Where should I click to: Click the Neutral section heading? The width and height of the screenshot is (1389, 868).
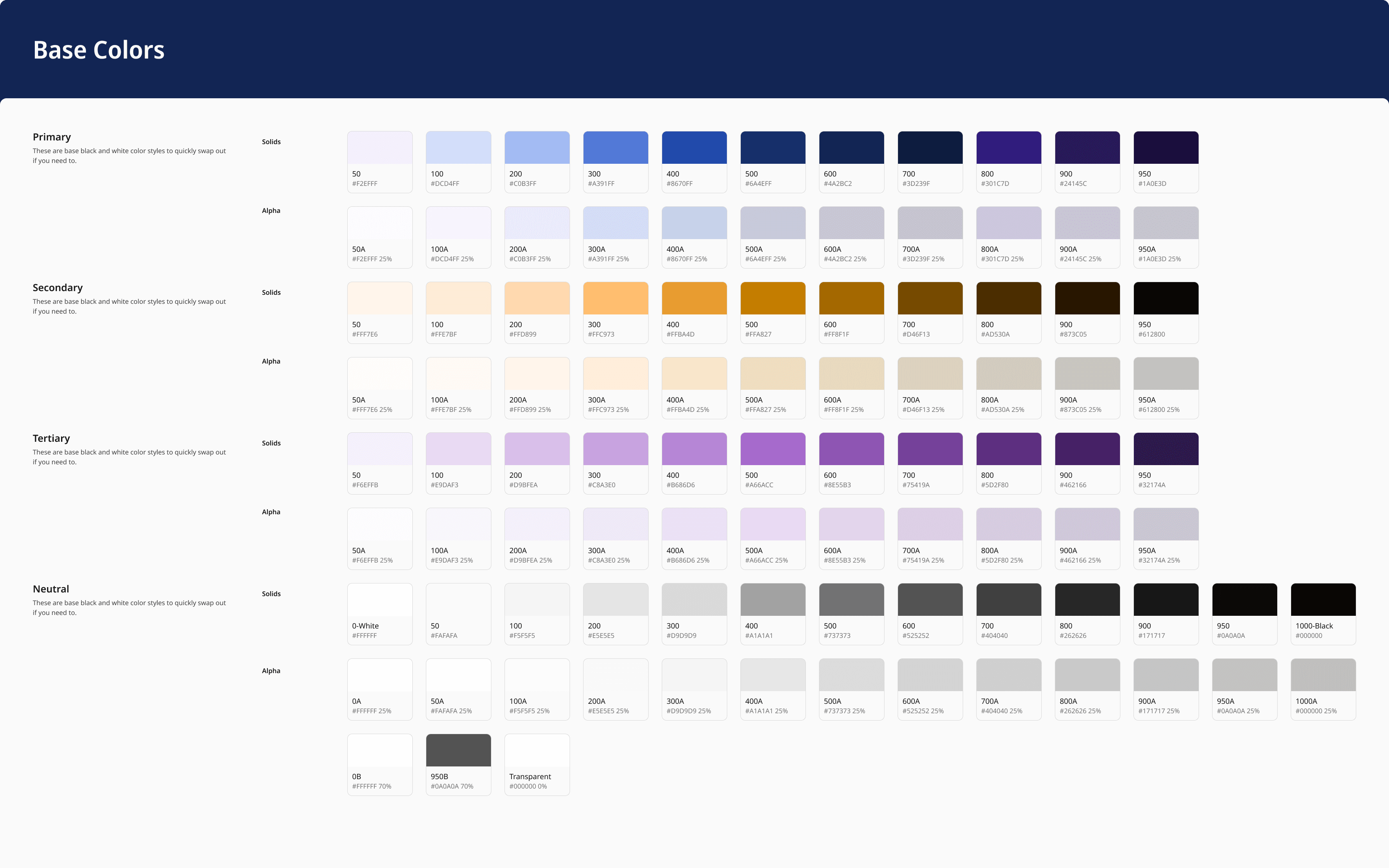click(x=50, y=589)
